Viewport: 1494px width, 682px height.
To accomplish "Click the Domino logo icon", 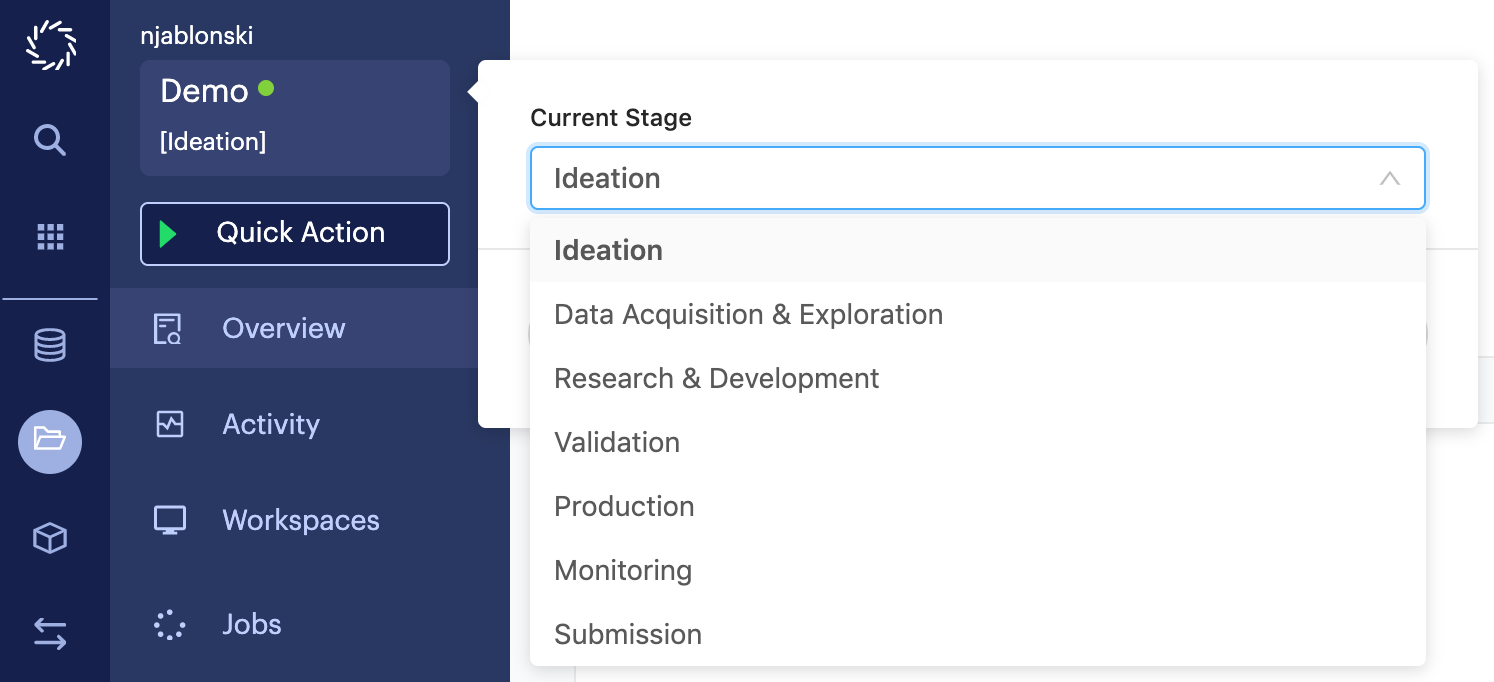I will (x=50, y=45).
